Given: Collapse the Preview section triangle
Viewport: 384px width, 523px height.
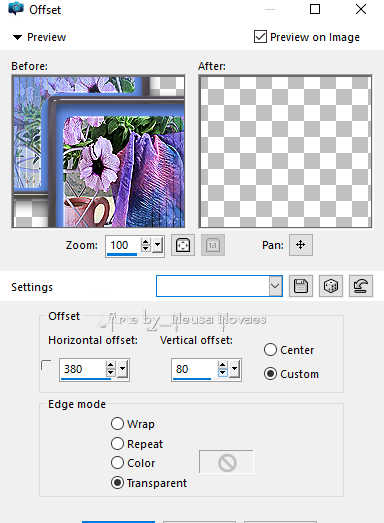Looking at the screenshot, I should [x=17, y=37].
